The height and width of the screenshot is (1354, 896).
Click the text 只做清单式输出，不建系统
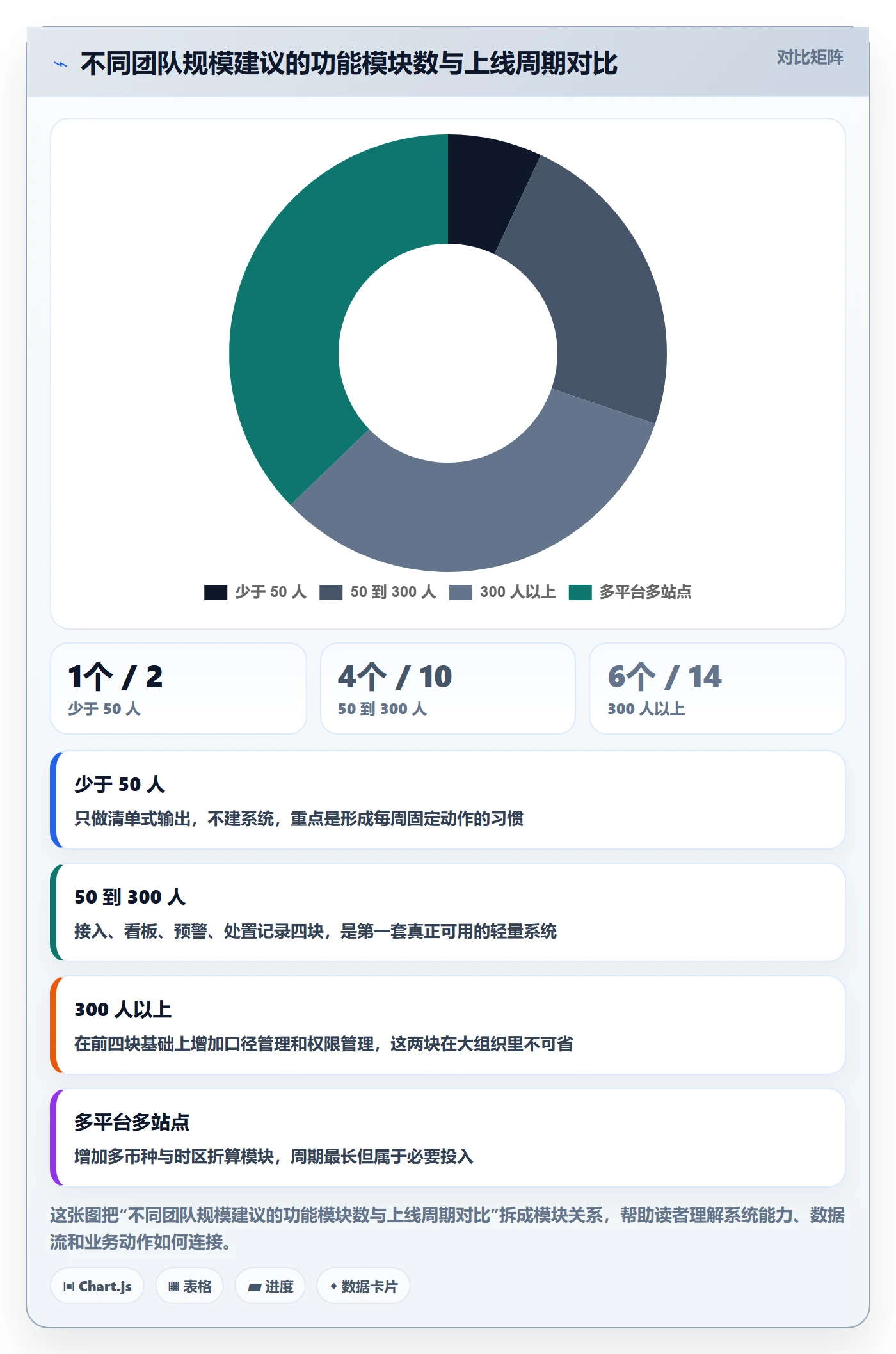tap(175, 819)
